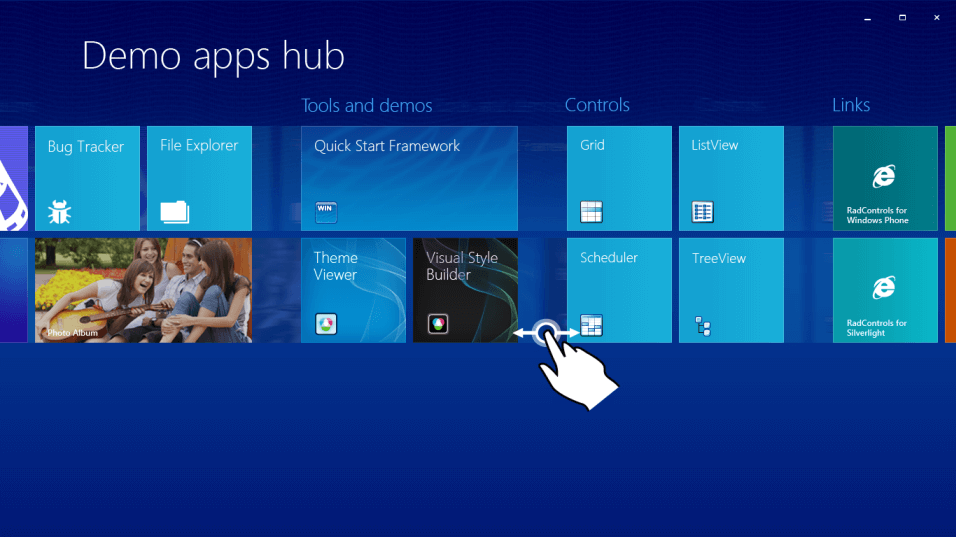This screenshot has width=956, height=537.
Task: Select the Tools and demos group header
Action: [366, 105]
